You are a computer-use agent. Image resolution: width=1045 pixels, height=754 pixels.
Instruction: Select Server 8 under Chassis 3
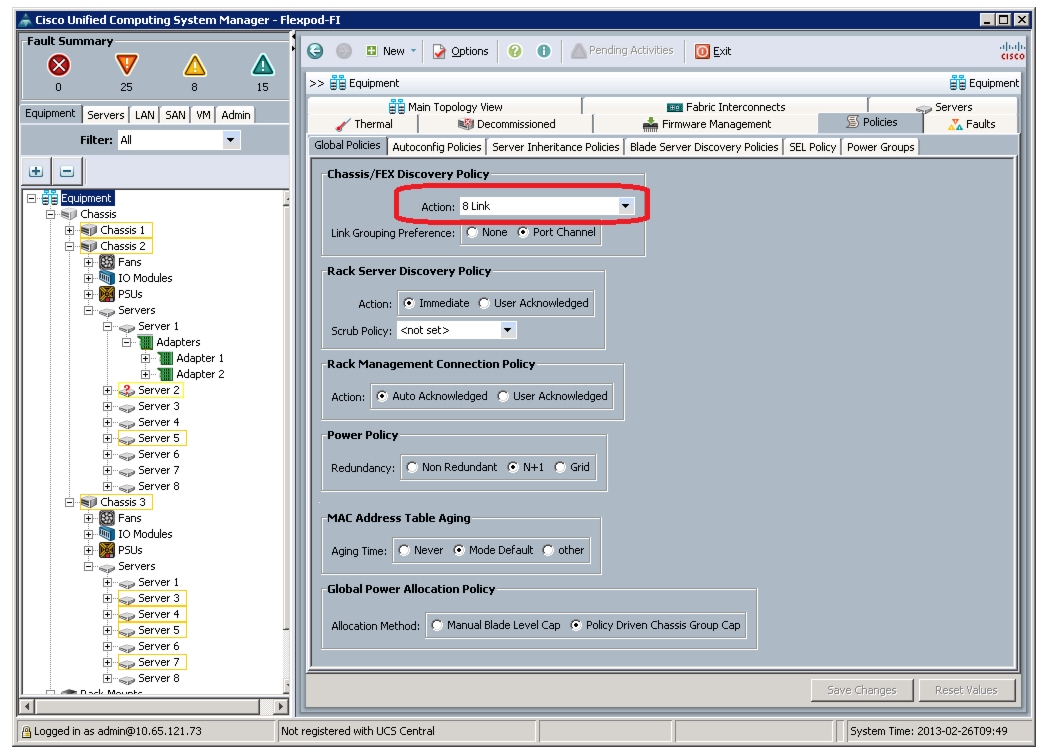point(159,678)
